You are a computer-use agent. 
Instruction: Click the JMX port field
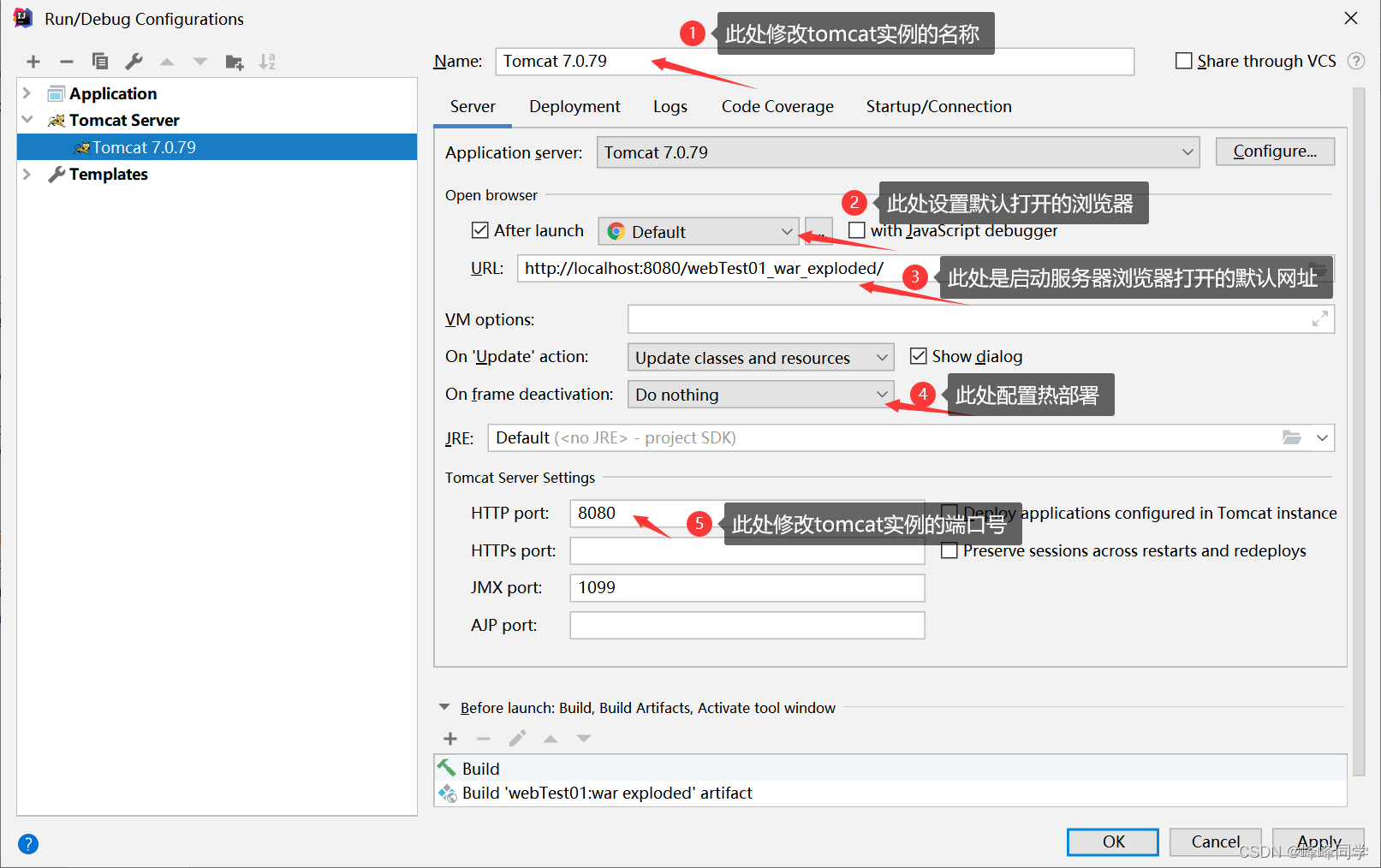tap(747, 588)
